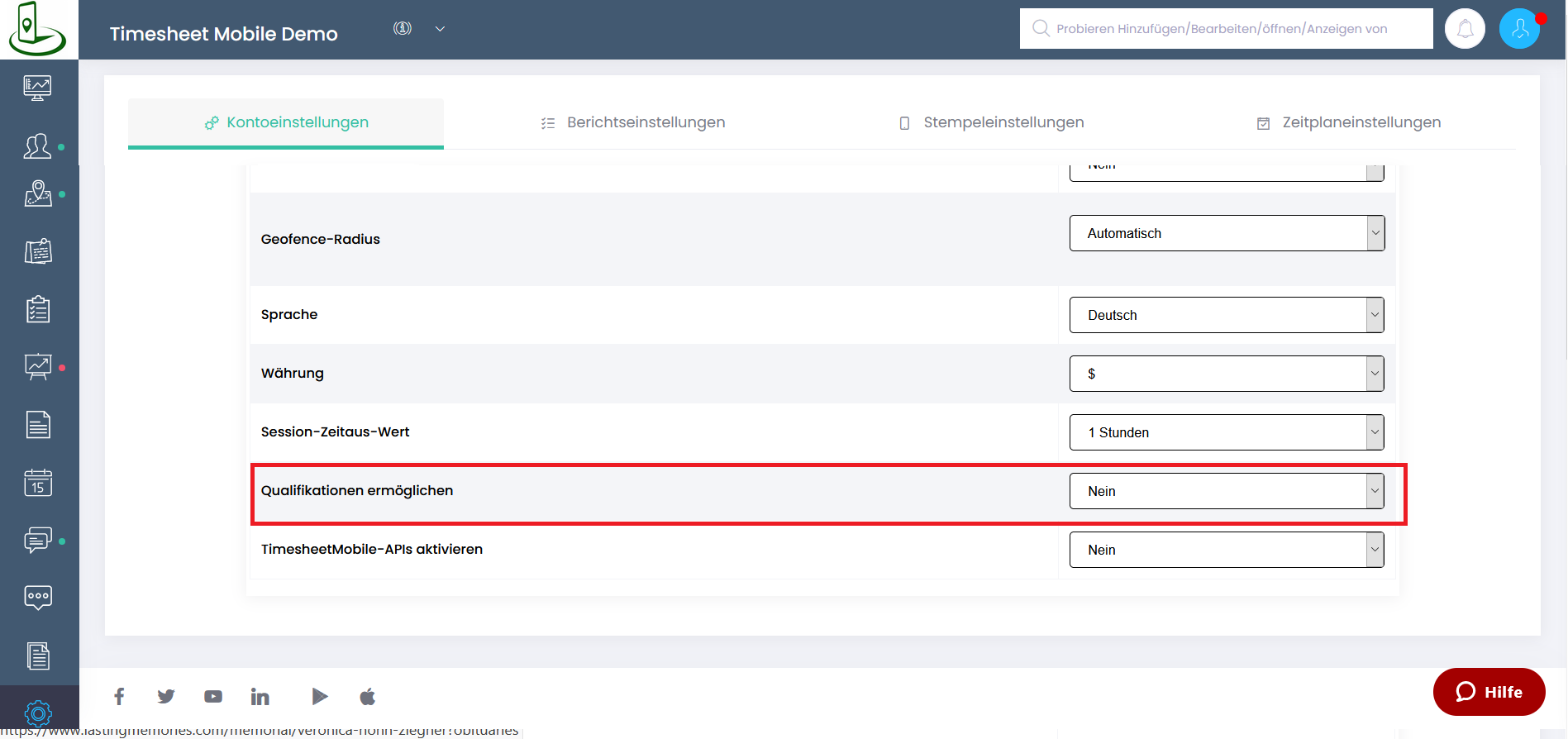Open the calendar 15 icon in sidebar
The height and width of the screenshot is (739, 1568).
[x=38, y=483]
